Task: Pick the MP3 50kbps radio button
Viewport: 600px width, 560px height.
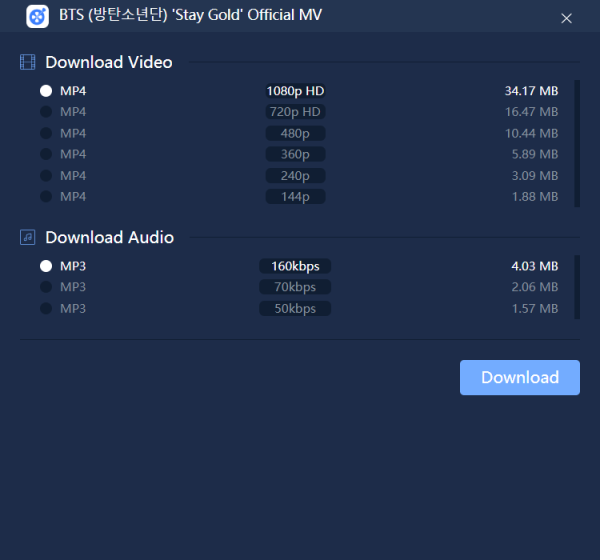Action: pyautogui.click(x=46, y=308)
